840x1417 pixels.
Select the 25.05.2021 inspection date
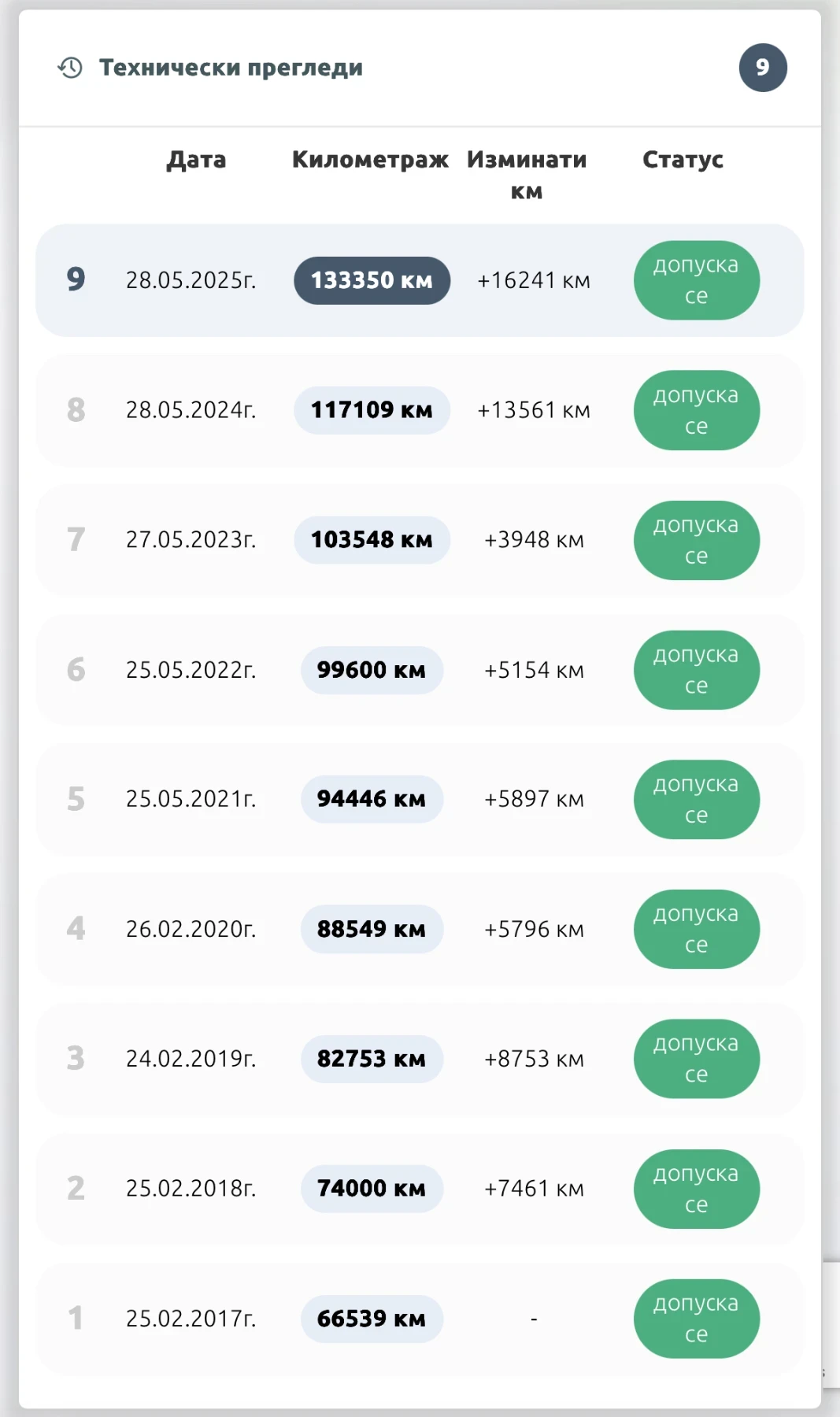(x=191, y=799)
